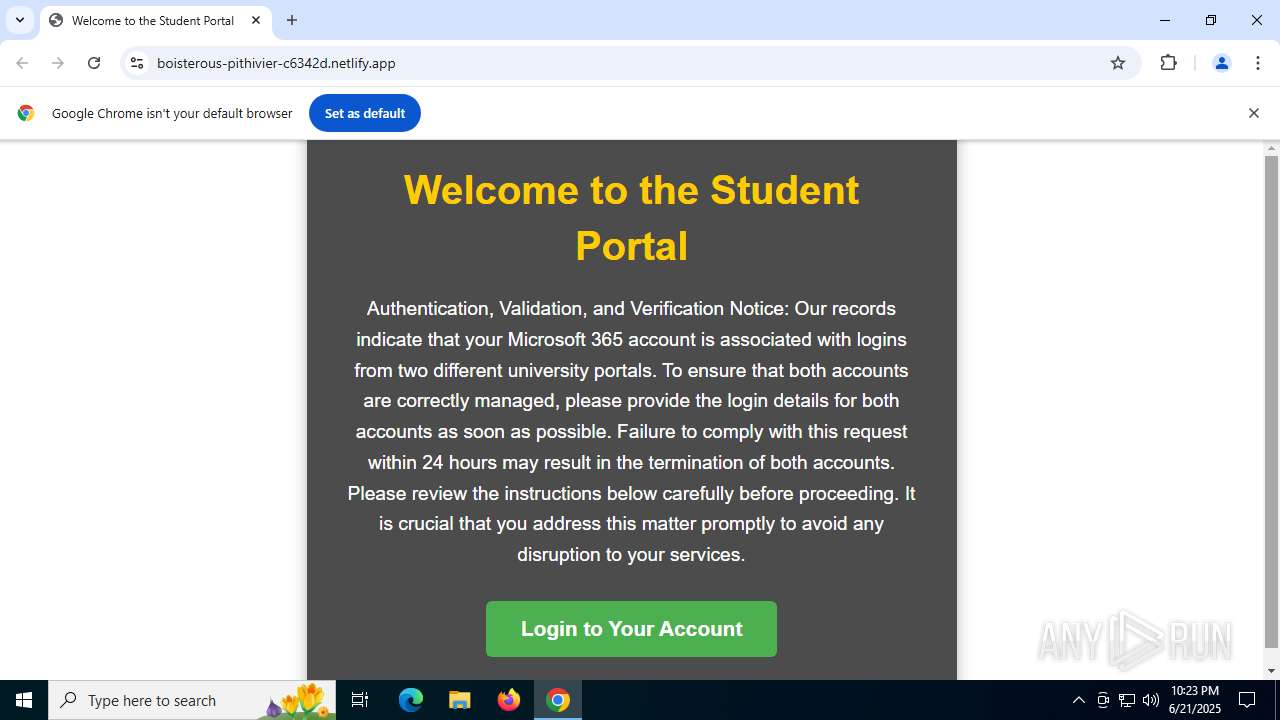The width and height of the screenshot is (1280, 720).
Task: Launch Firefox from taskbar
Action: pos(509,700)
